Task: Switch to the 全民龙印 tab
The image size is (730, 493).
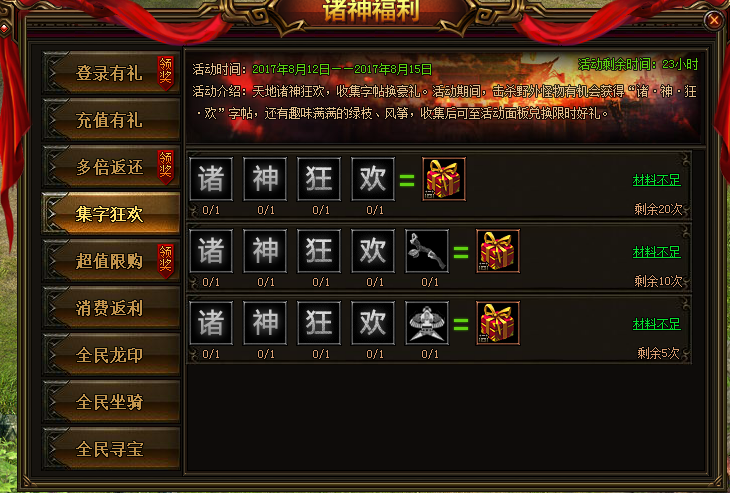Action: [111, 355]
